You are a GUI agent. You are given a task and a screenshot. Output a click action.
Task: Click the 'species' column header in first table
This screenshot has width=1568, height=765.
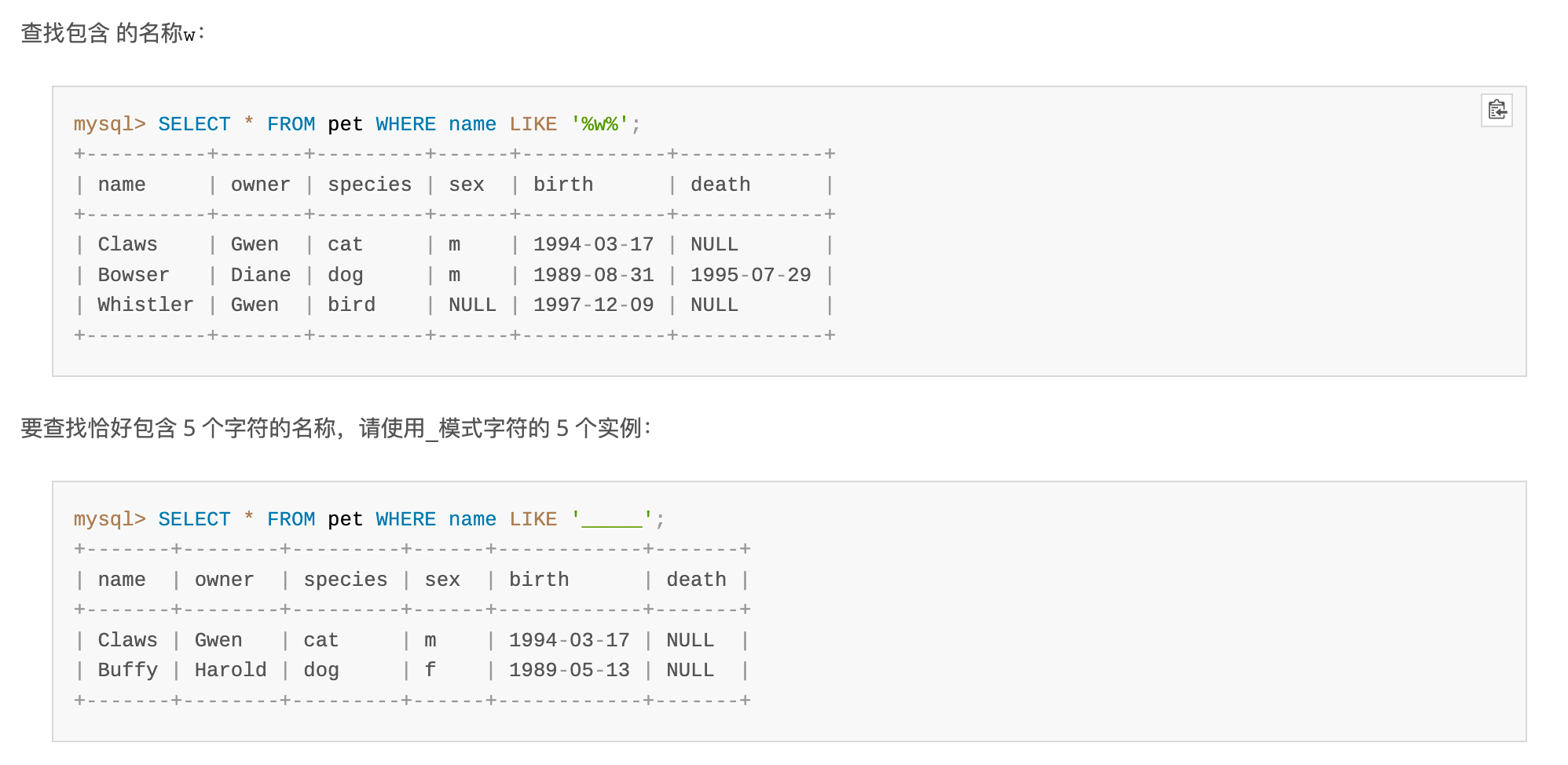[x=369, y=185]
